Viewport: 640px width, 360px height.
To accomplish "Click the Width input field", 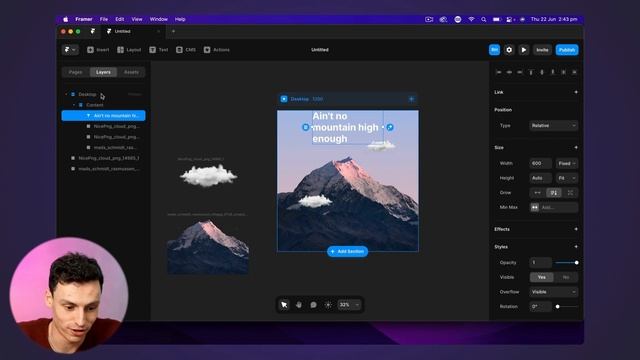I will click(x=541, y=163).
